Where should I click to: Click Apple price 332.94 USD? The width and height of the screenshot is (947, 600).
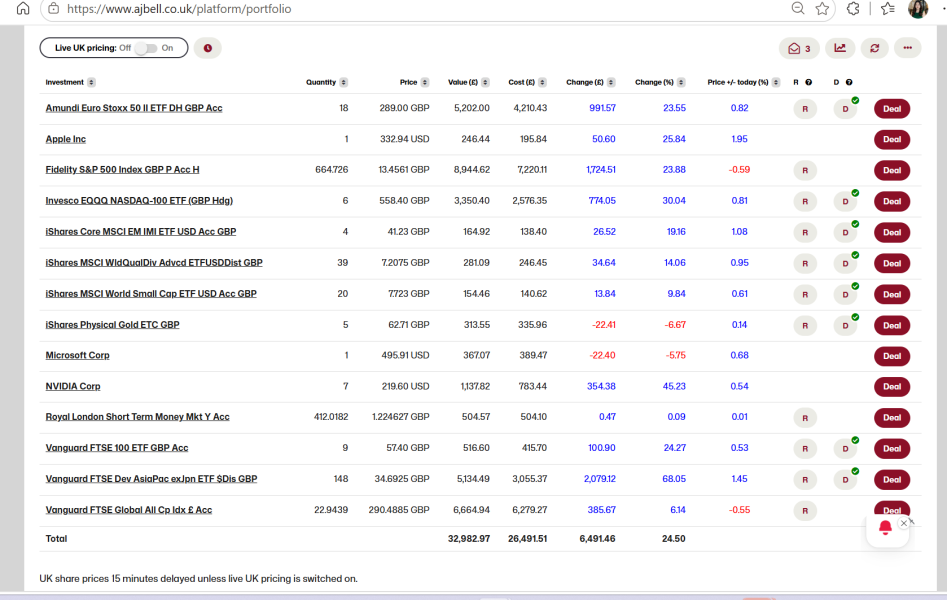coord(405,139)
